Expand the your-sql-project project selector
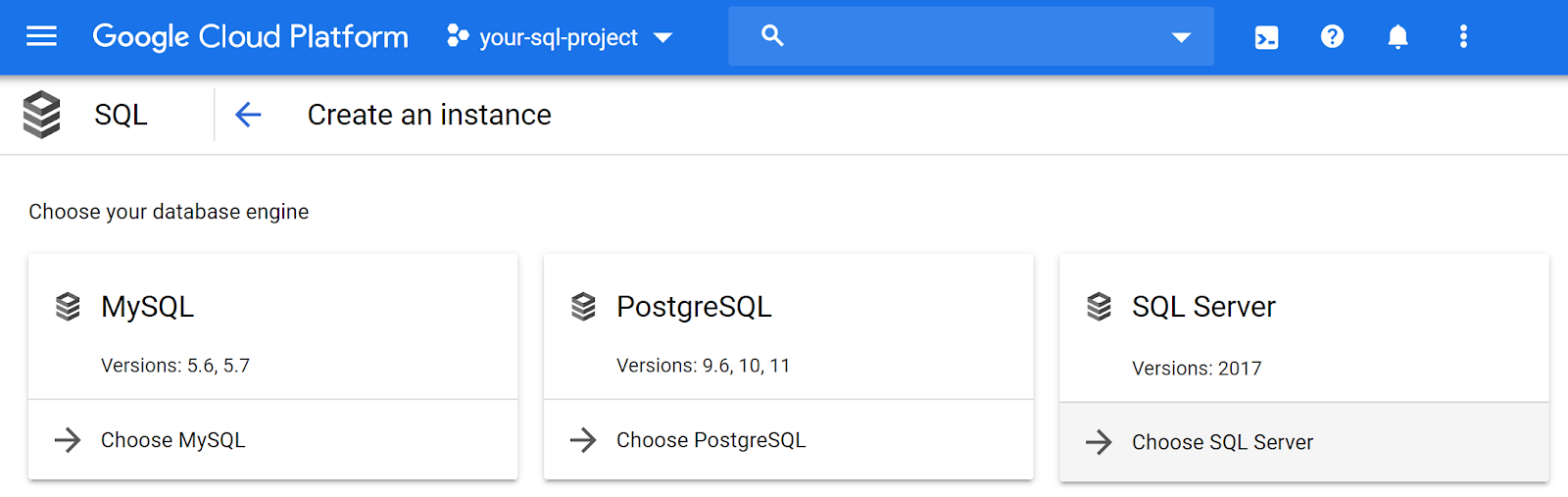Image resolution: width=1568 pixels, height=497 pixels. point(560,37)
